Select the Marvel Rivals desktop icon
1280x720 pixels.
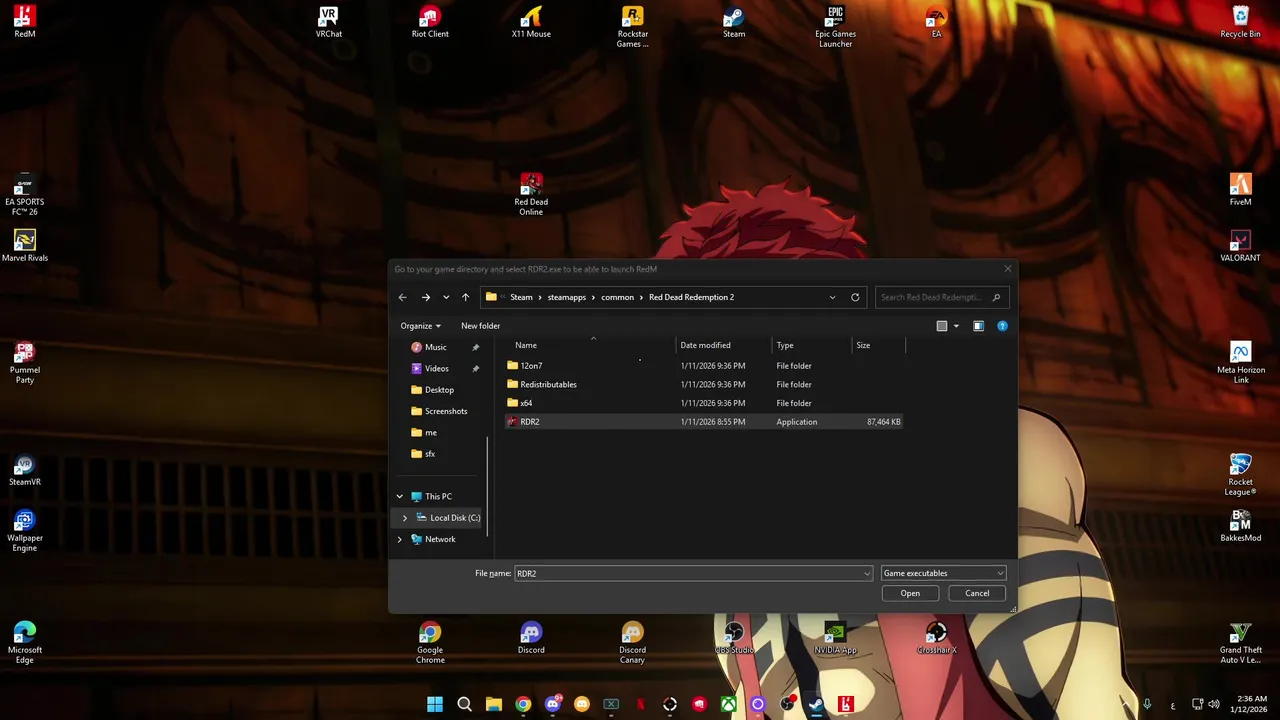pos(25,246)
